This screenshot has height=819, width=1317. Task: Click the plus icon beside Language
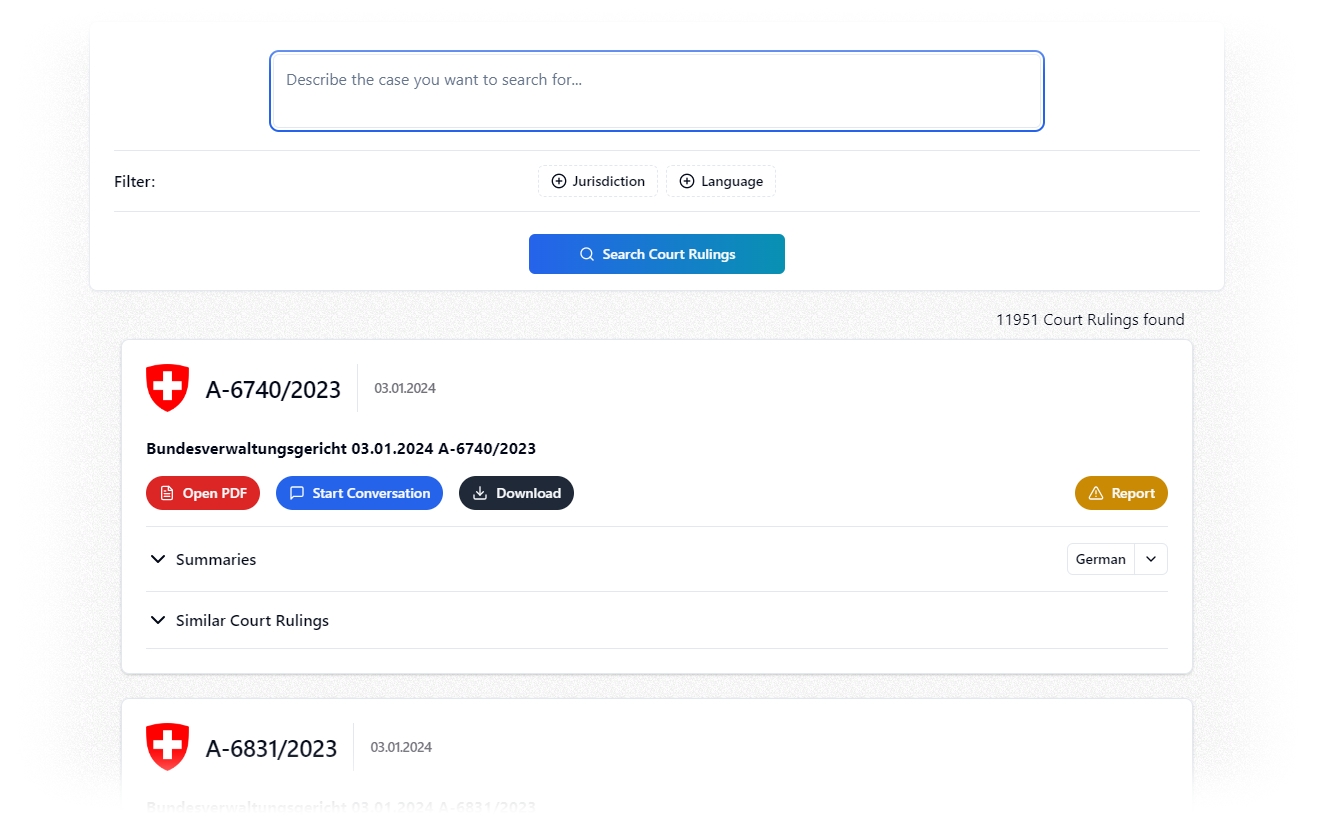(x=687, y=181)
